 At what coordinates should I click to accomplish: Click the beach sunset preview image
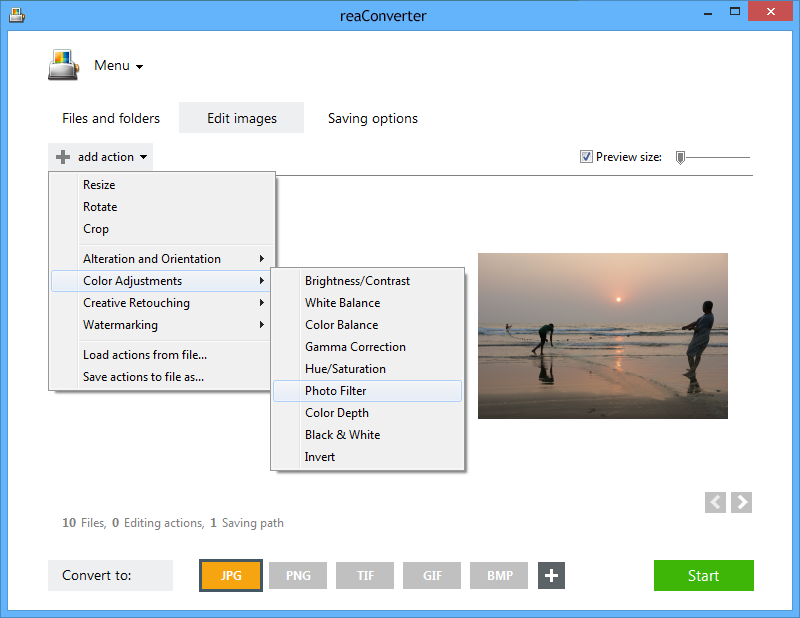tap(603, 336)
